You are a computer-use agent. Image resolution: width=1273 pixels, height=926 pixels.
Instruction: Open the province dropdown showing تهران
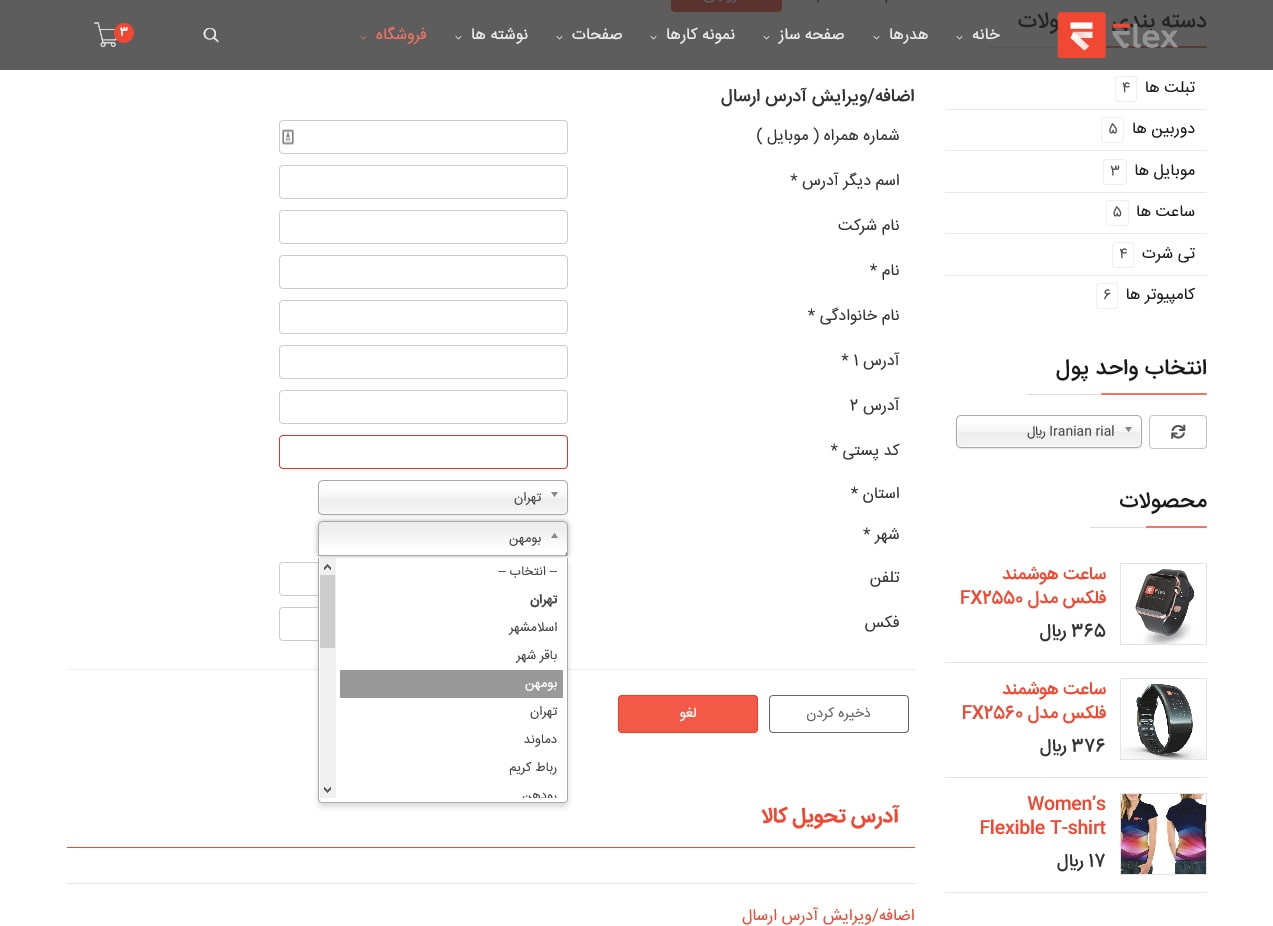(x=442, y=497)
